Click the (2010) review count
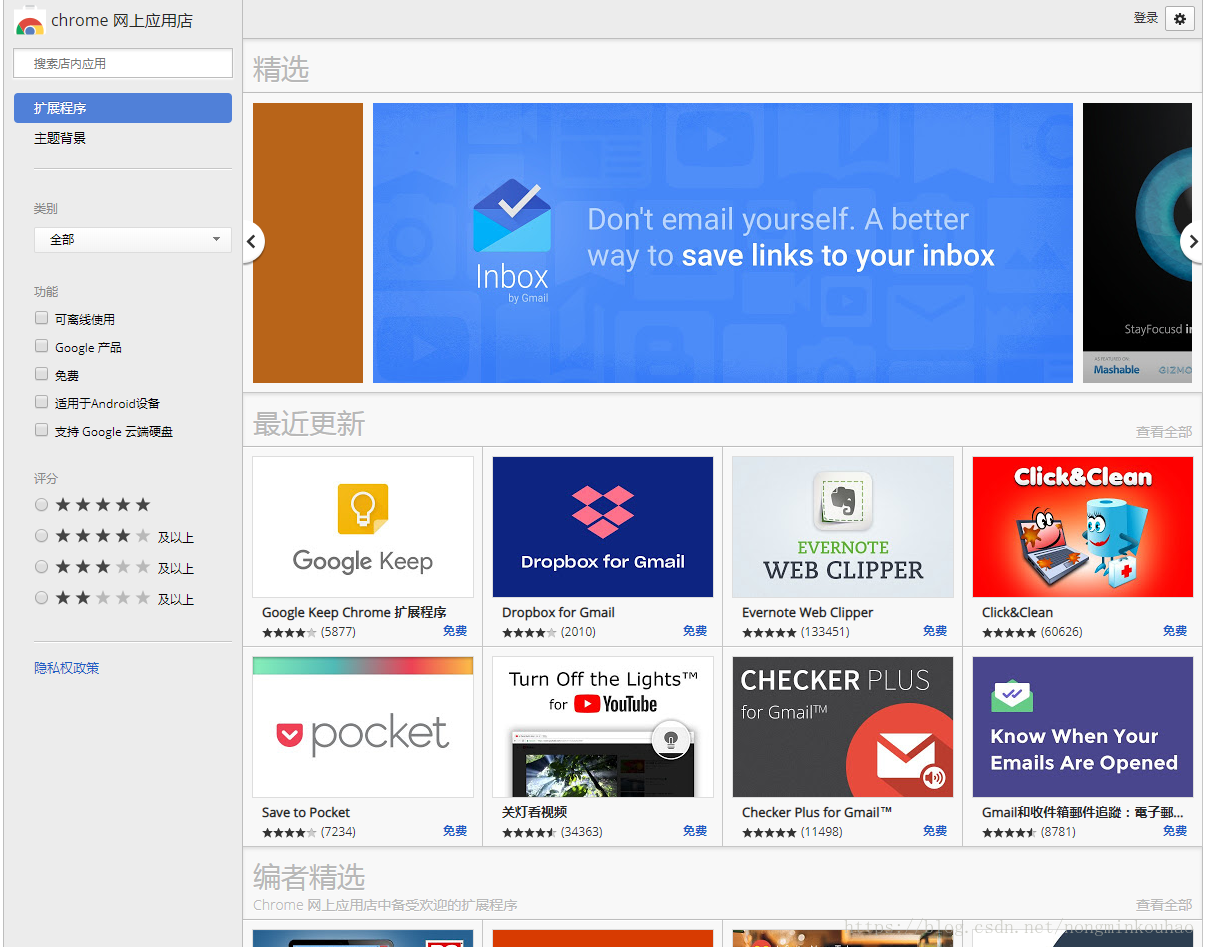The width and height of the screenshot is (1205, 947). tap(578, 632)
